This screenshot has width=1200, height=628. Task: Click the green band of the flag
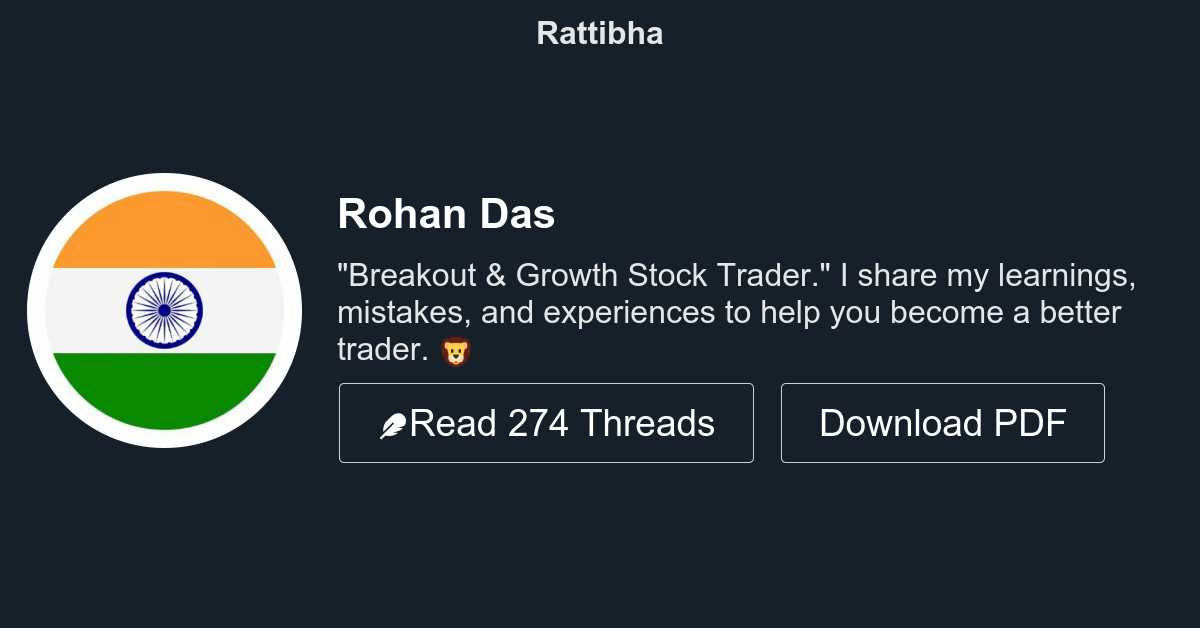(164, 388)
